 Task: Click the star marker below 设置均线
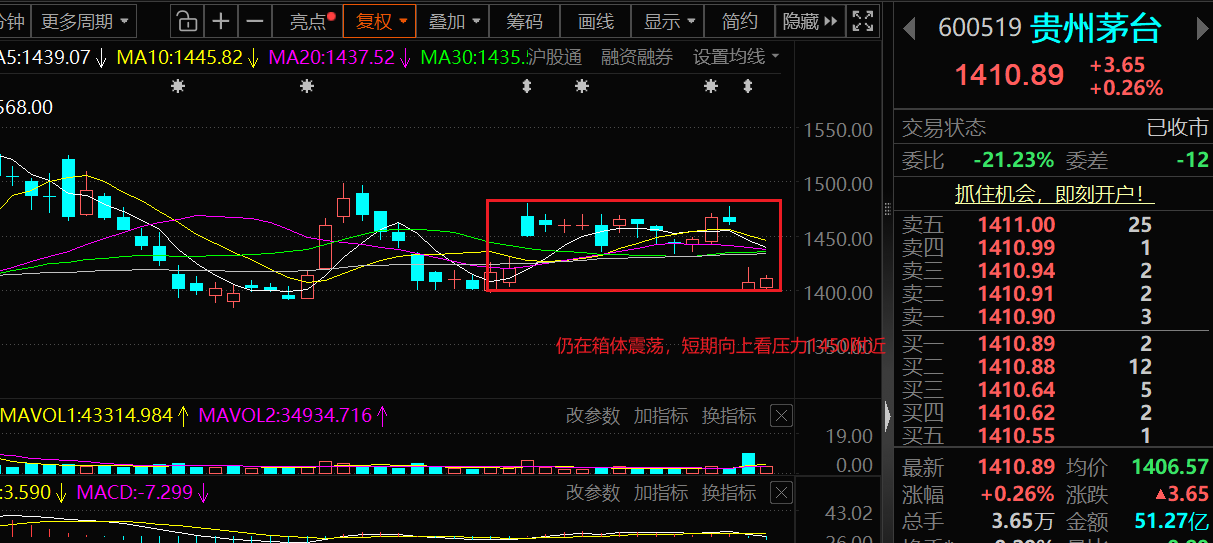click(711, 87)
